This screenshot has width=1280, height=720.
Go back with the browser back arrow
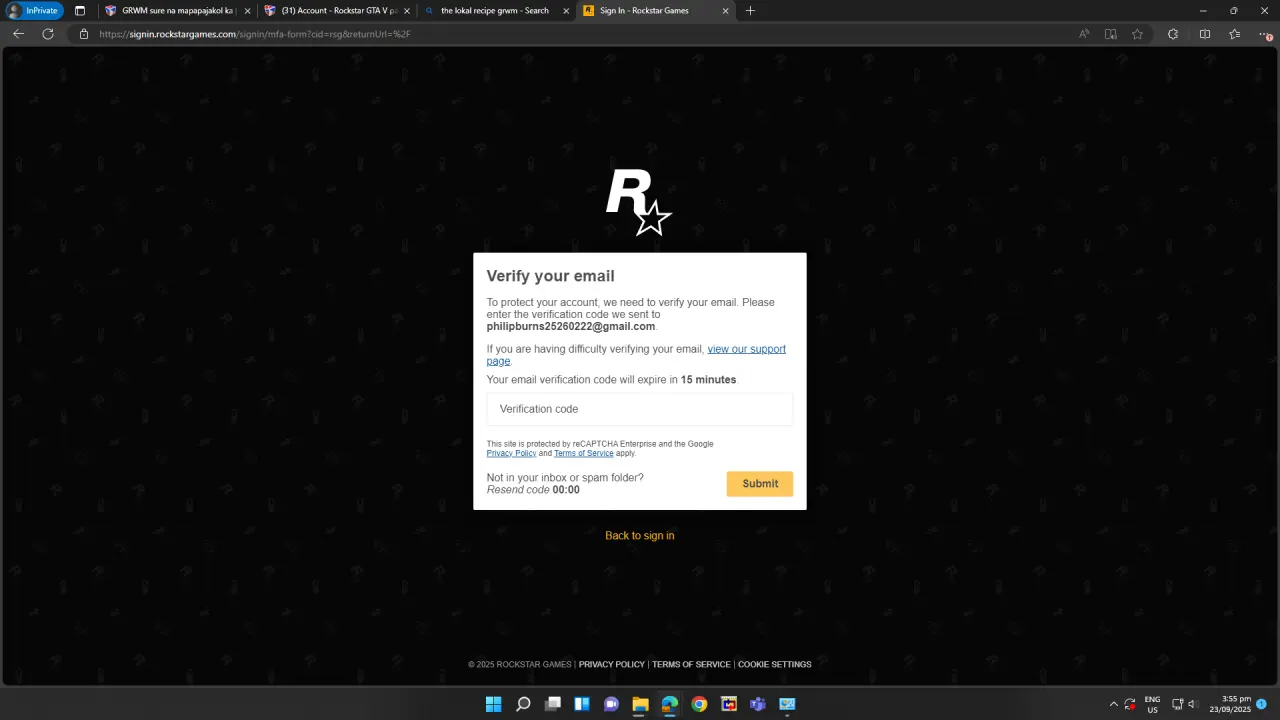18,34
